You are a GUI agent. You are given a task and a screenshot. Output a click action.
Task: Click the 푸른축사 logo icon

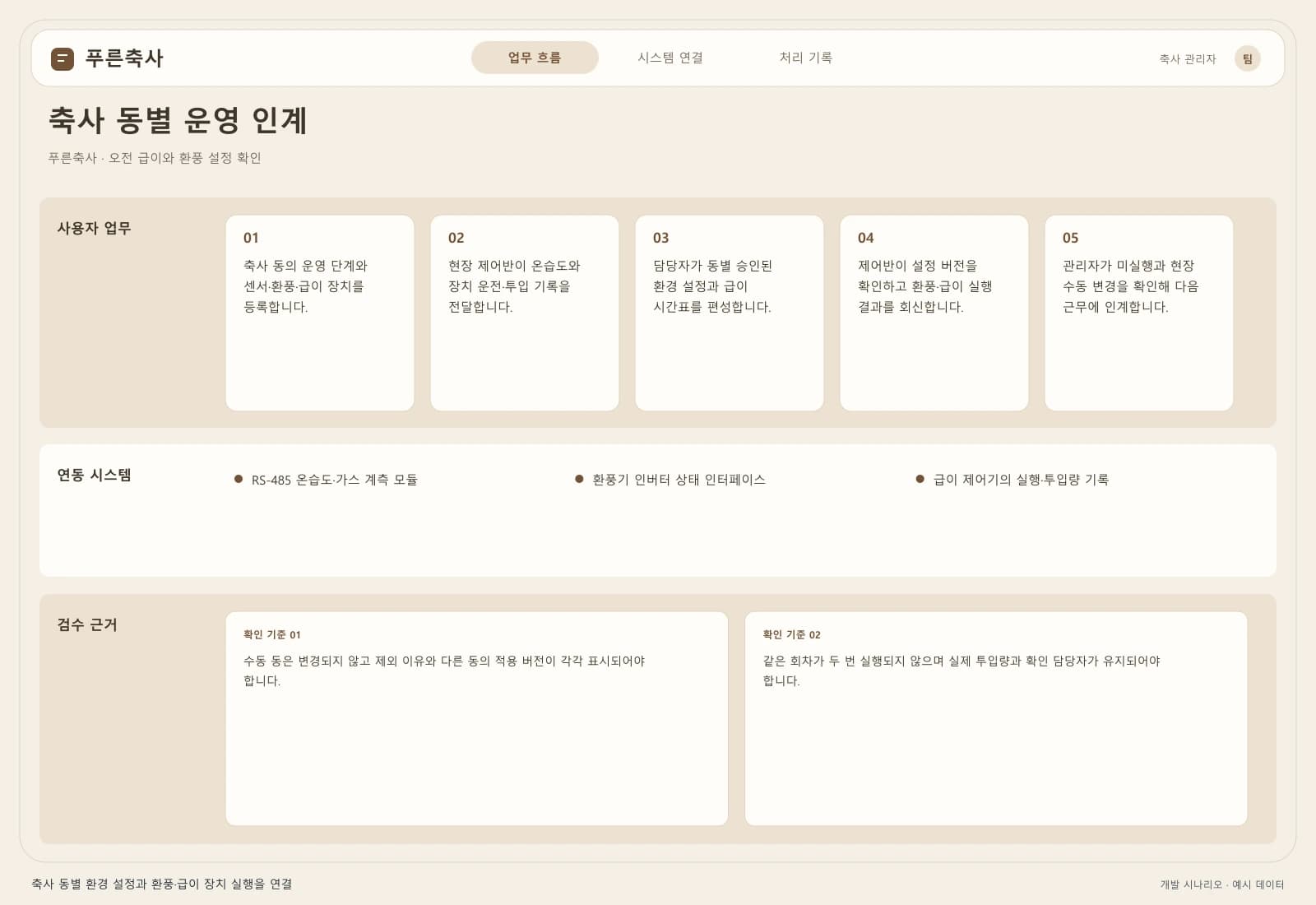click(63, 58)
